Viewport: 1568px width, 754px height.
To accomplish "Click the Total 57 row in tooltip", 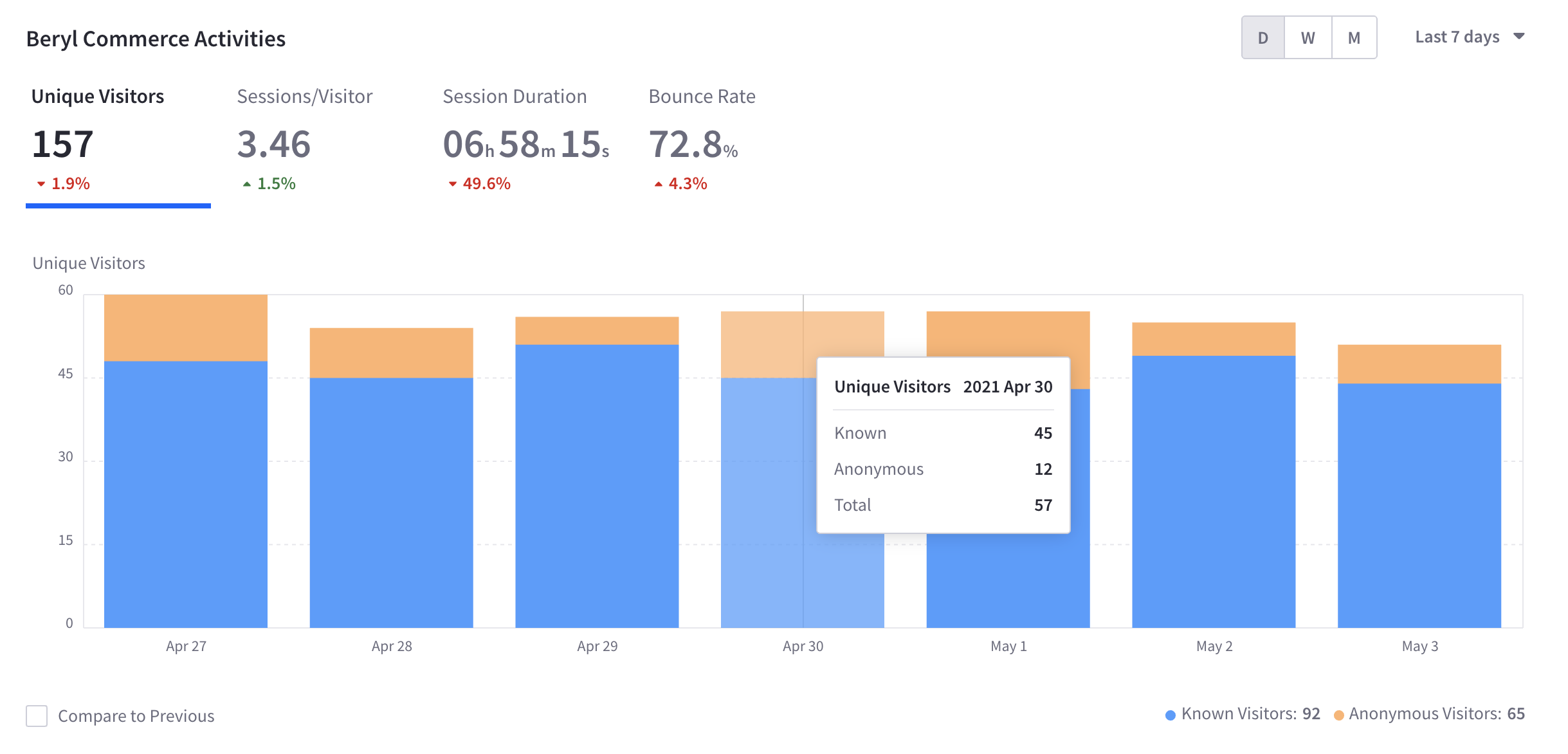I will pos(944,505).
